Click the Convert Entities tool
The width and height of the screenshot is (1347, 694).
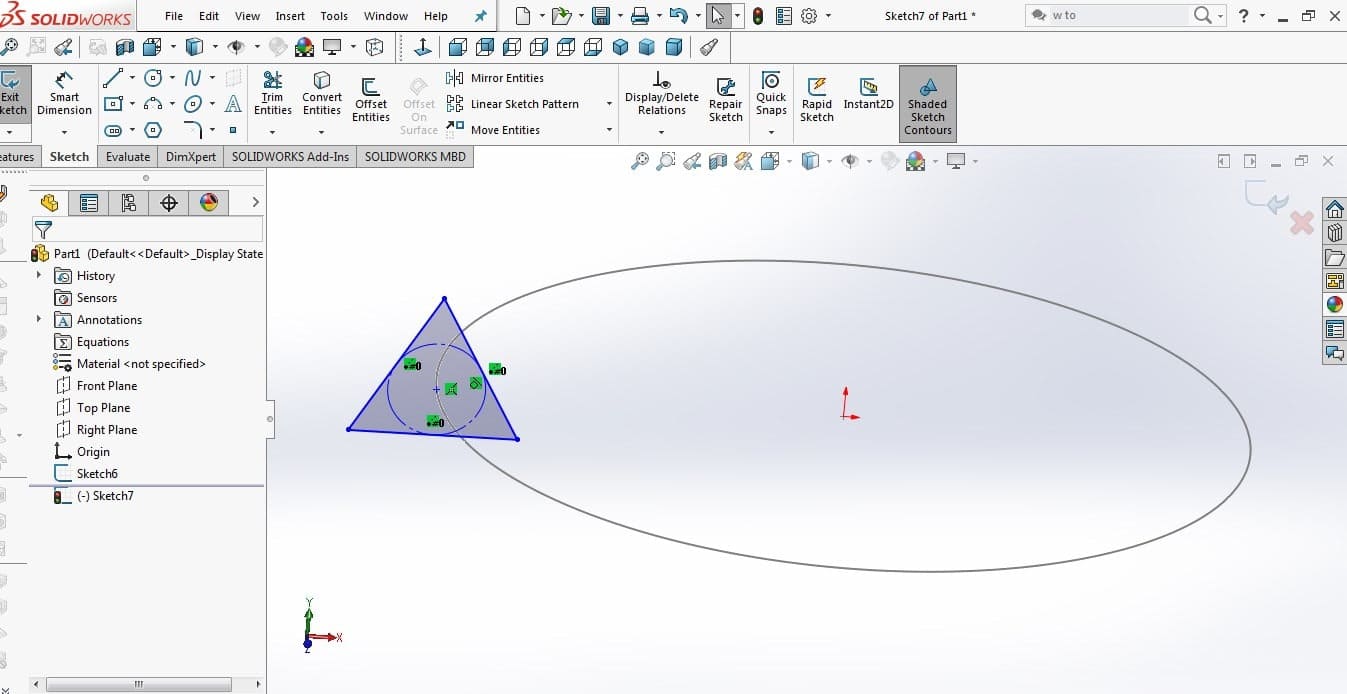click(x=322, y=93)
